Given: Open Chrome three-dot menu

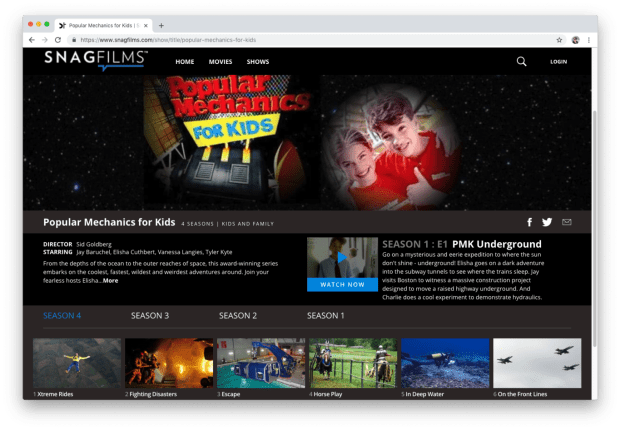Looking at the screenshot, I should tap(589, 40).
